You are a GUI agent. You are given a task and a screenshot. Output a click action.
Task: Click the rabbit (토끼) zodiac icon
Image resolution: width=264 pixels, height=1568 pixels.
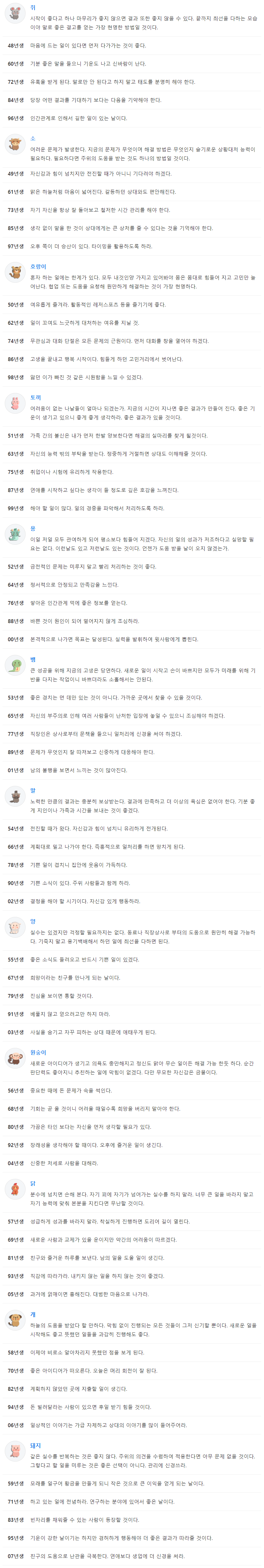pos(15,402)
